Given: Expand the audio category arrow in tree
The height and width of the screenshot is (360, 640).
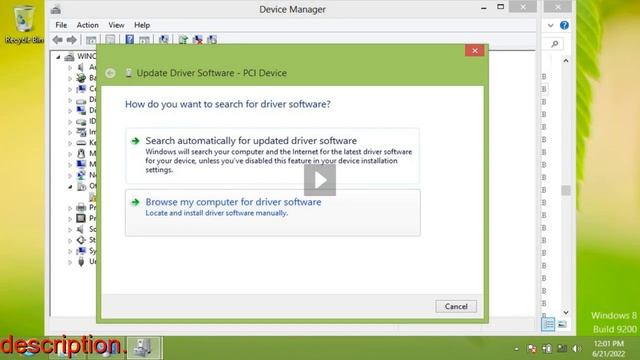Looking at the screenshot, I should pyautogui.click(x=70, y=67).
